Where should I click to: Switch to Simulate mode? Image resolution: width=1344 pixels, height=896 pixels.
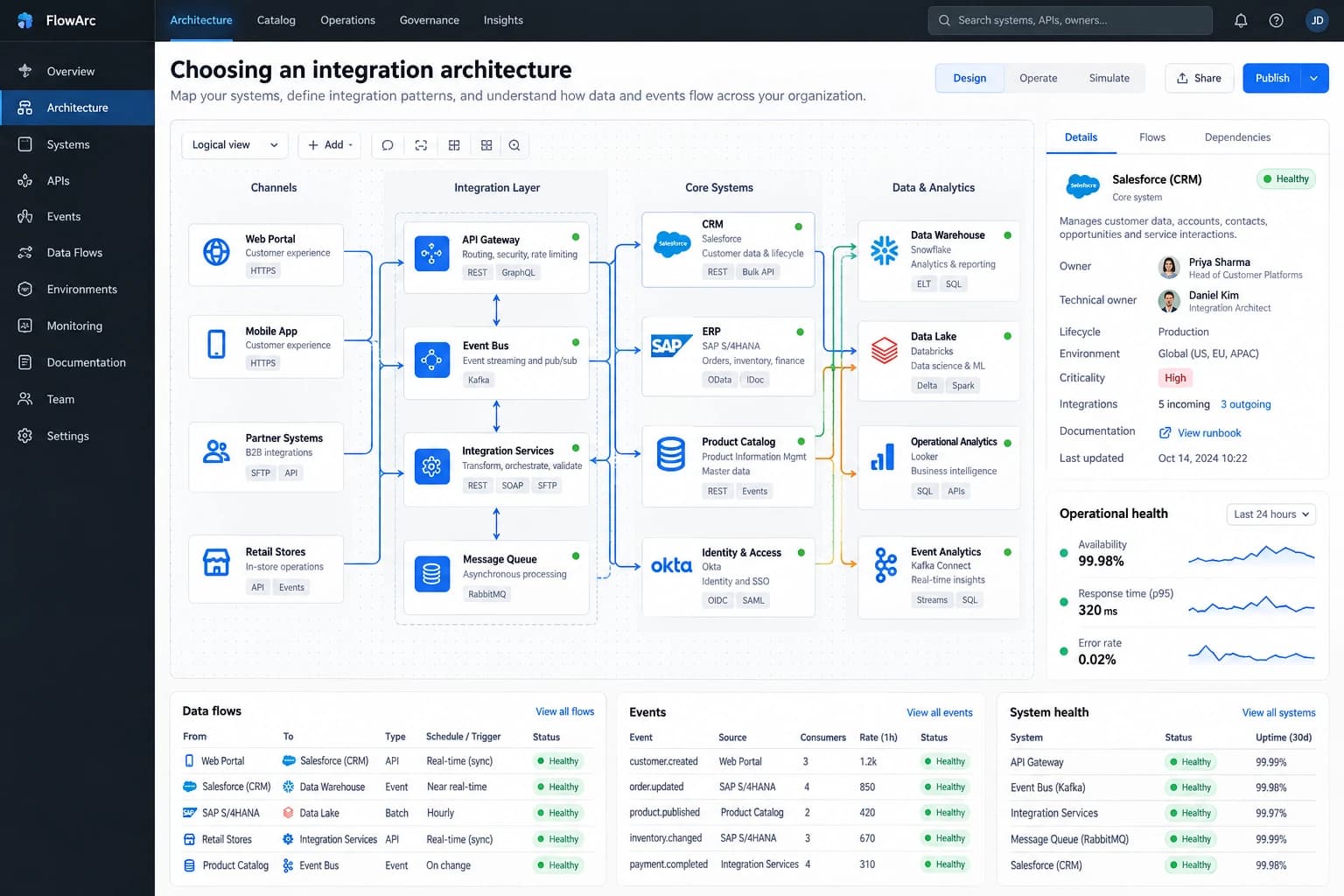[1109, 78]
